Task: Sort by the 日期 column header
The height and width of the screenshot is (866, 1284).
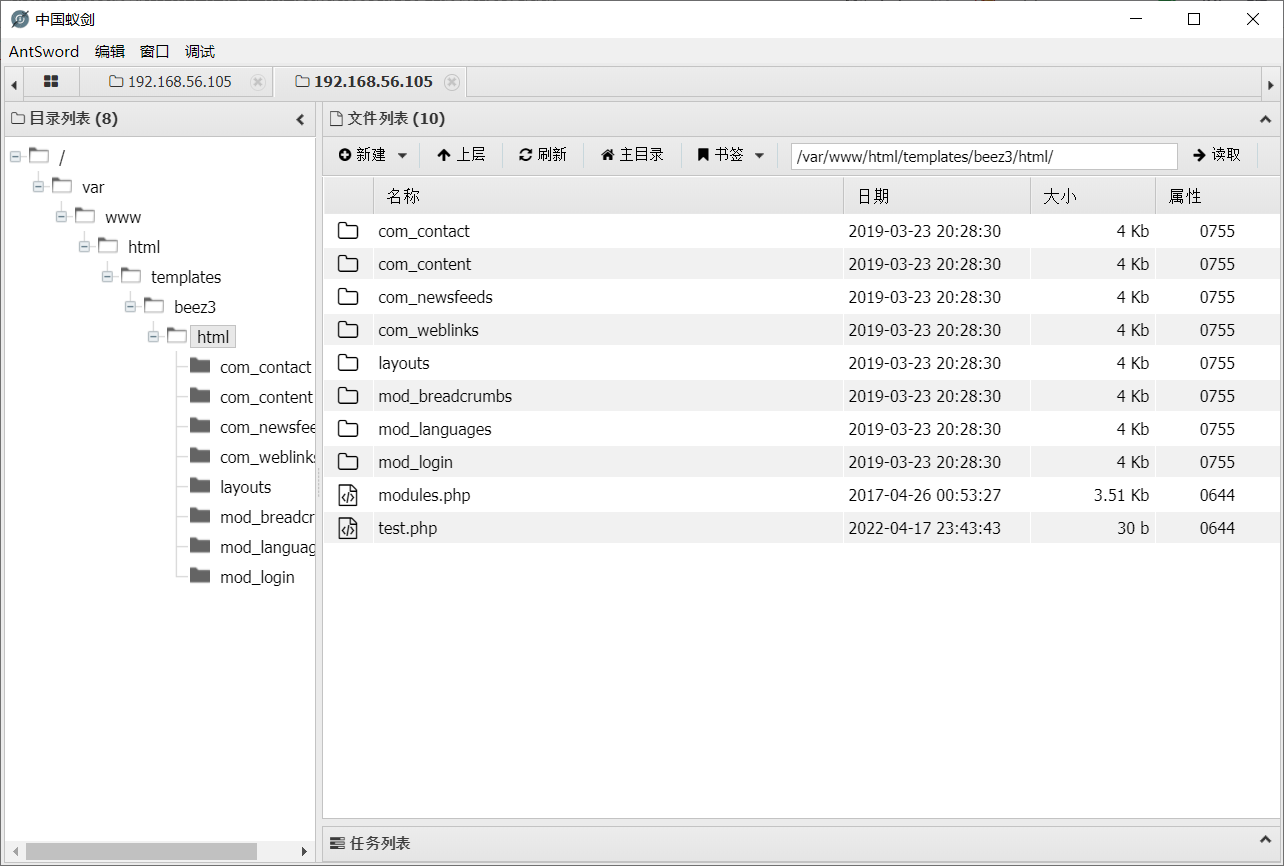Action: click(x=937, y=196)
